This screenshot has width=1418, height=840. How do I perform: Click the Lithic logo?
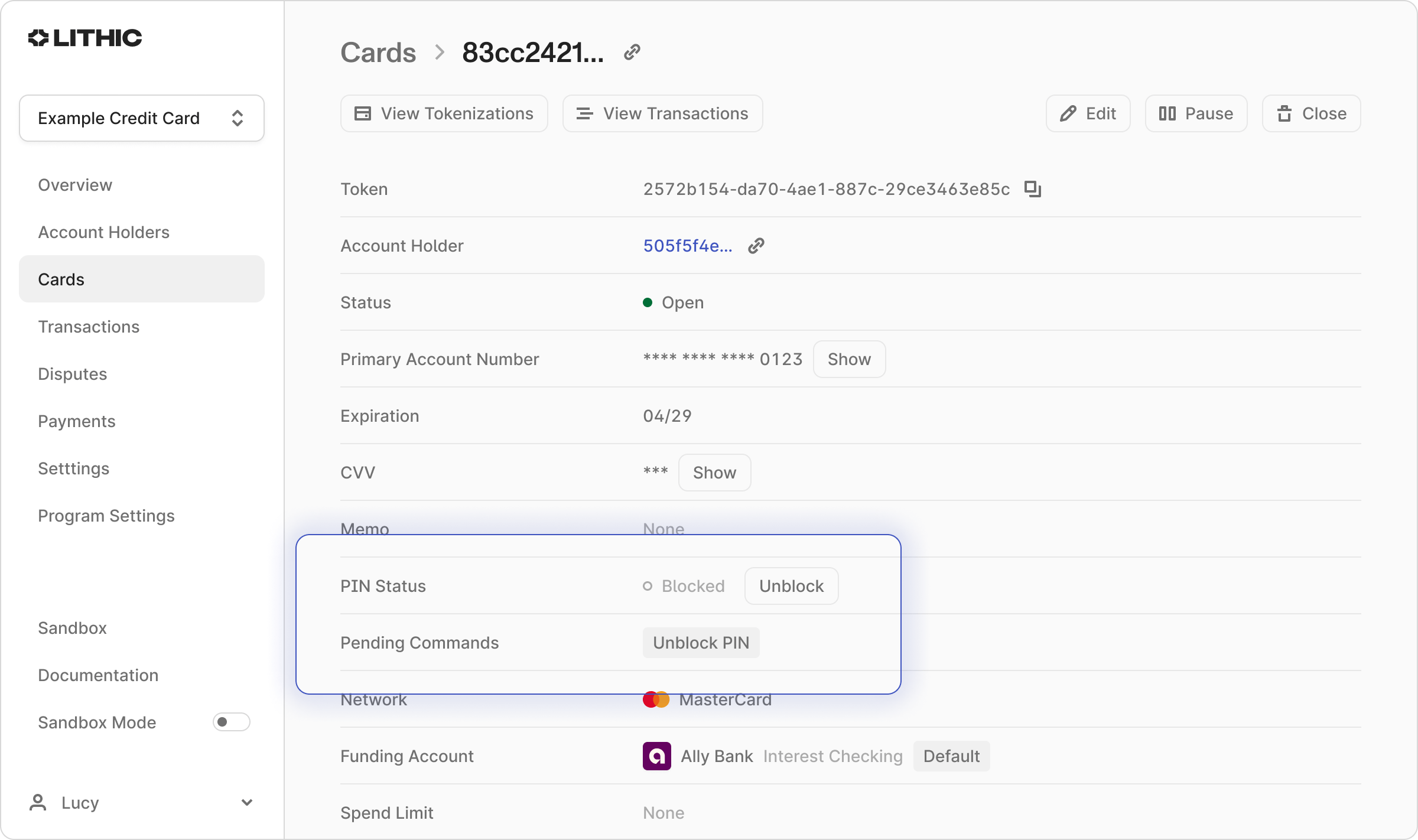tap(84, 37)
